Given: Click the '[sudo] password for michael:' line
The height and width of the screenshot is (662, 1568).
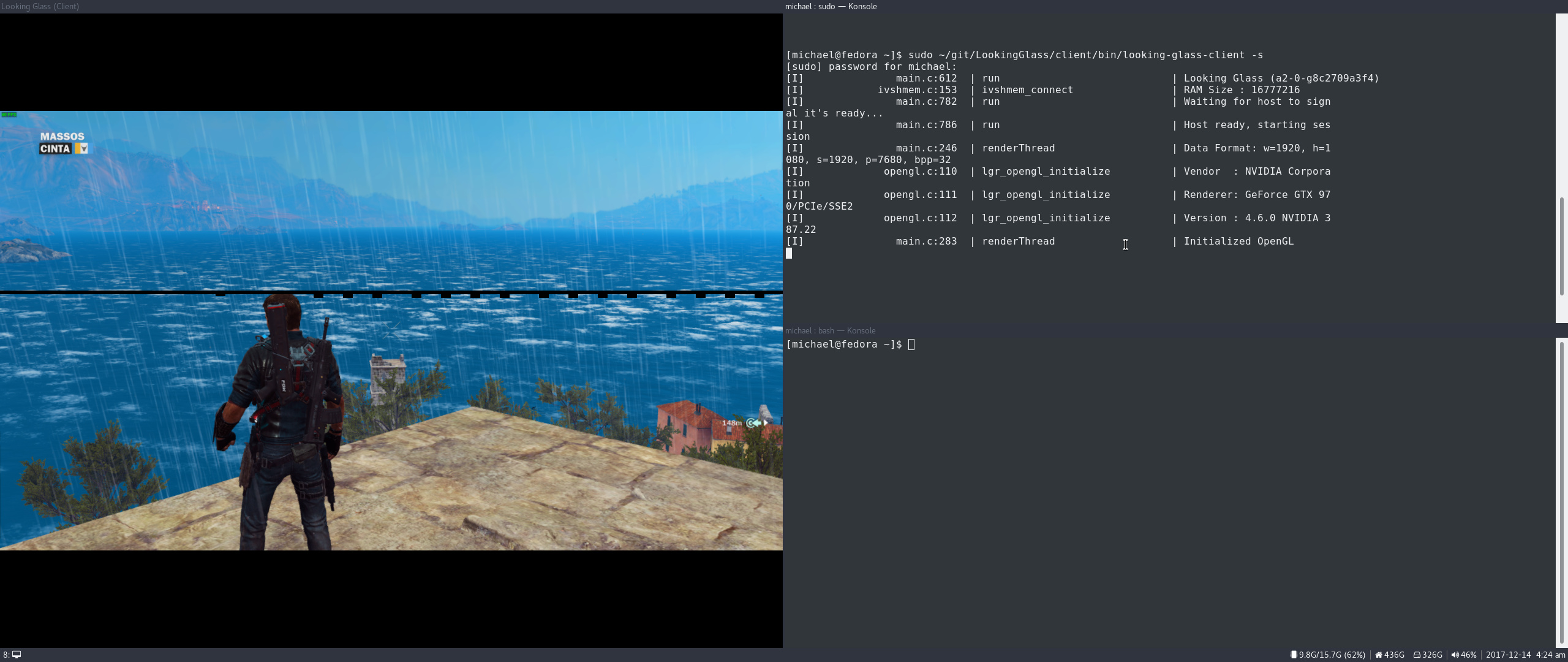Looking at the screenshot, I should [871, 67].
